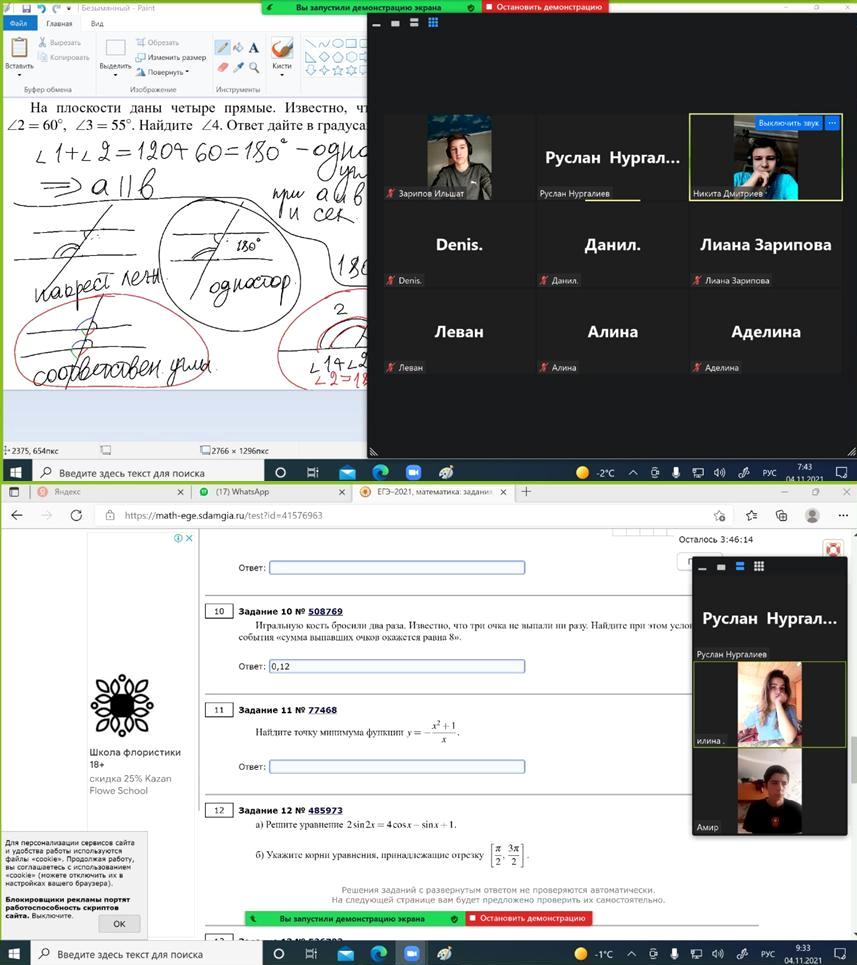
Task: Click the Выключить звук button
Action: pyautogui.click(x=788, y=123)
